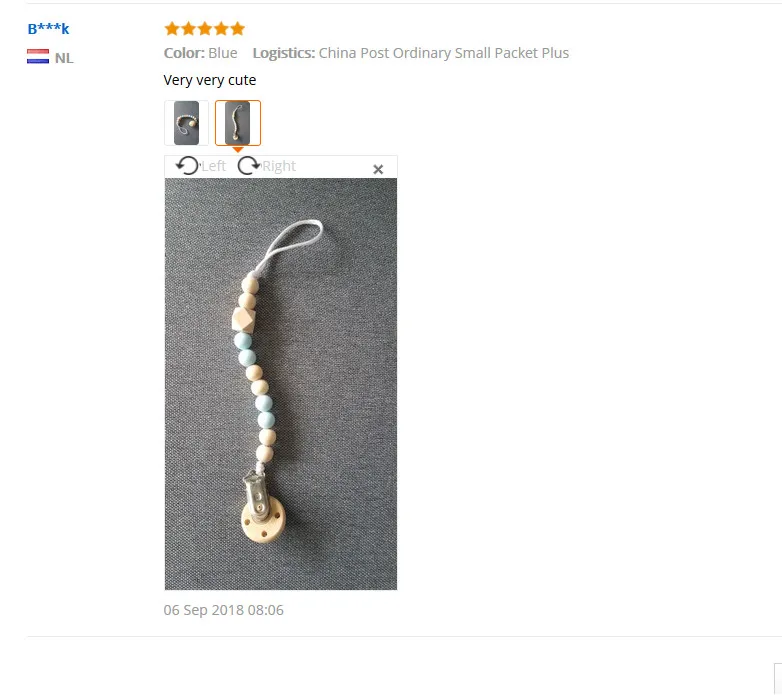782x695 pixels.
Task: Click the orange pointer triangle below selected thumbnail
Action: (238, 150)
